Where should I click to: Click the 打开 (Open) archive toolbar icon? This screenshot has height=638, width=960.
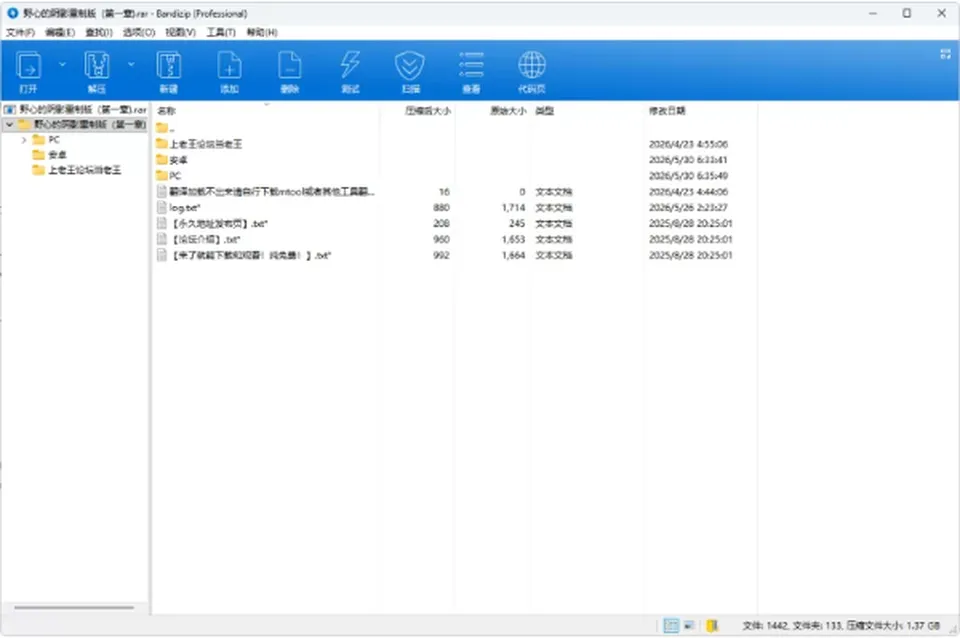coord(29,71)
